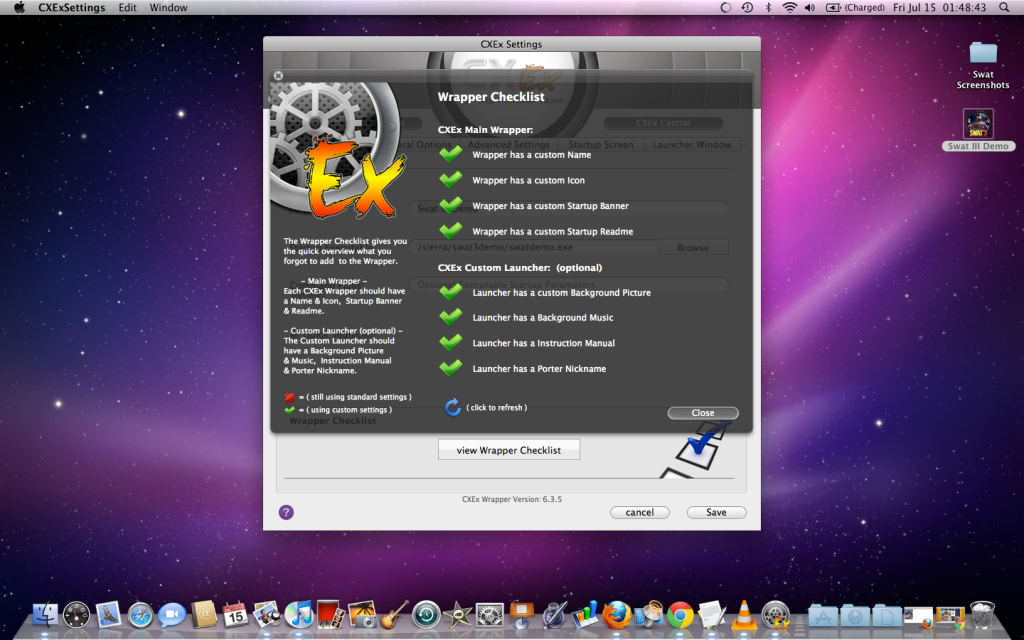This screenshot has width=1024, height=640.
Task: Click the checkmark beside 'custom Background Picture'
Action: coord(451,291)
